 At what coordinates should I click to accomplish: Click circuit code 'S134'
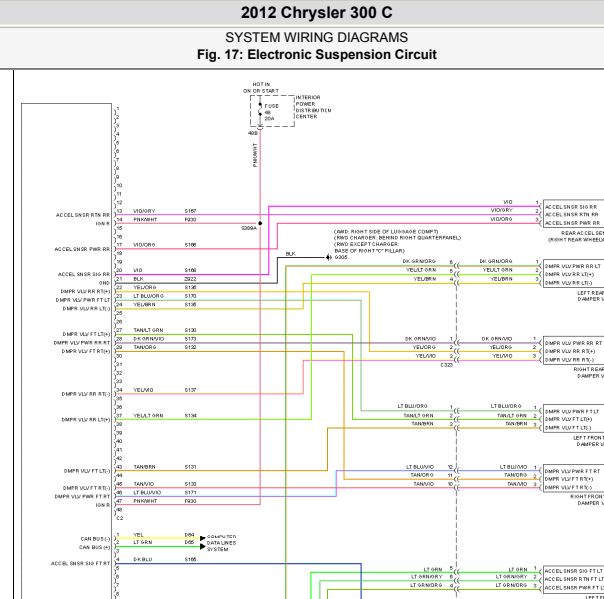coord(190,416)
